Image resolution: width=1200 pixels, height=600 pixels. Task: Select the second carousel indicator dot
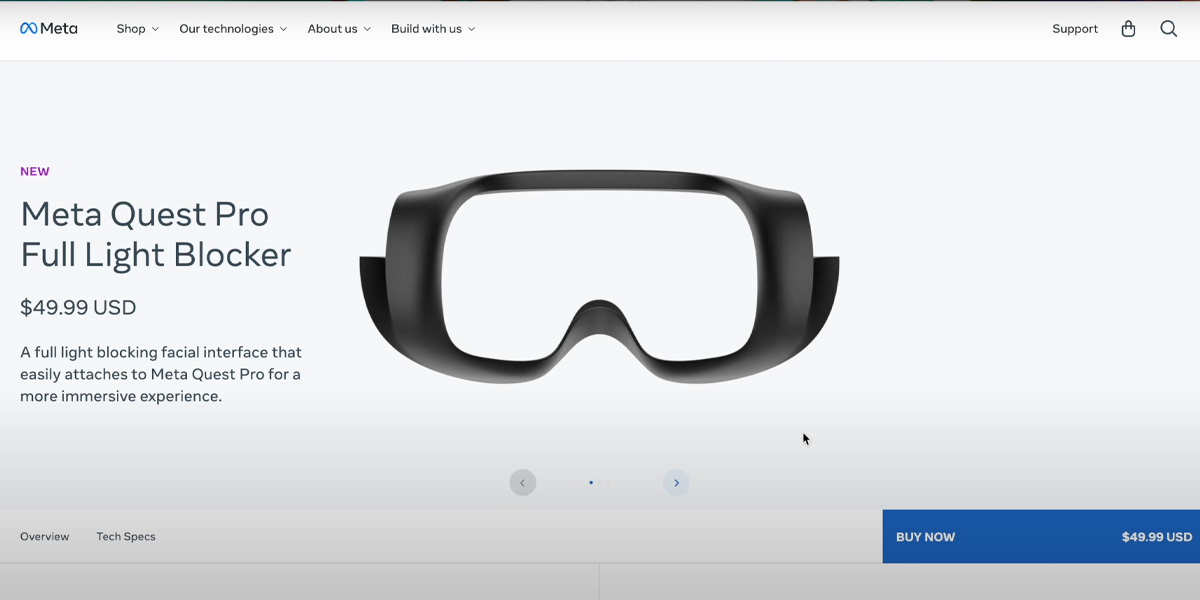coord(600,483)
